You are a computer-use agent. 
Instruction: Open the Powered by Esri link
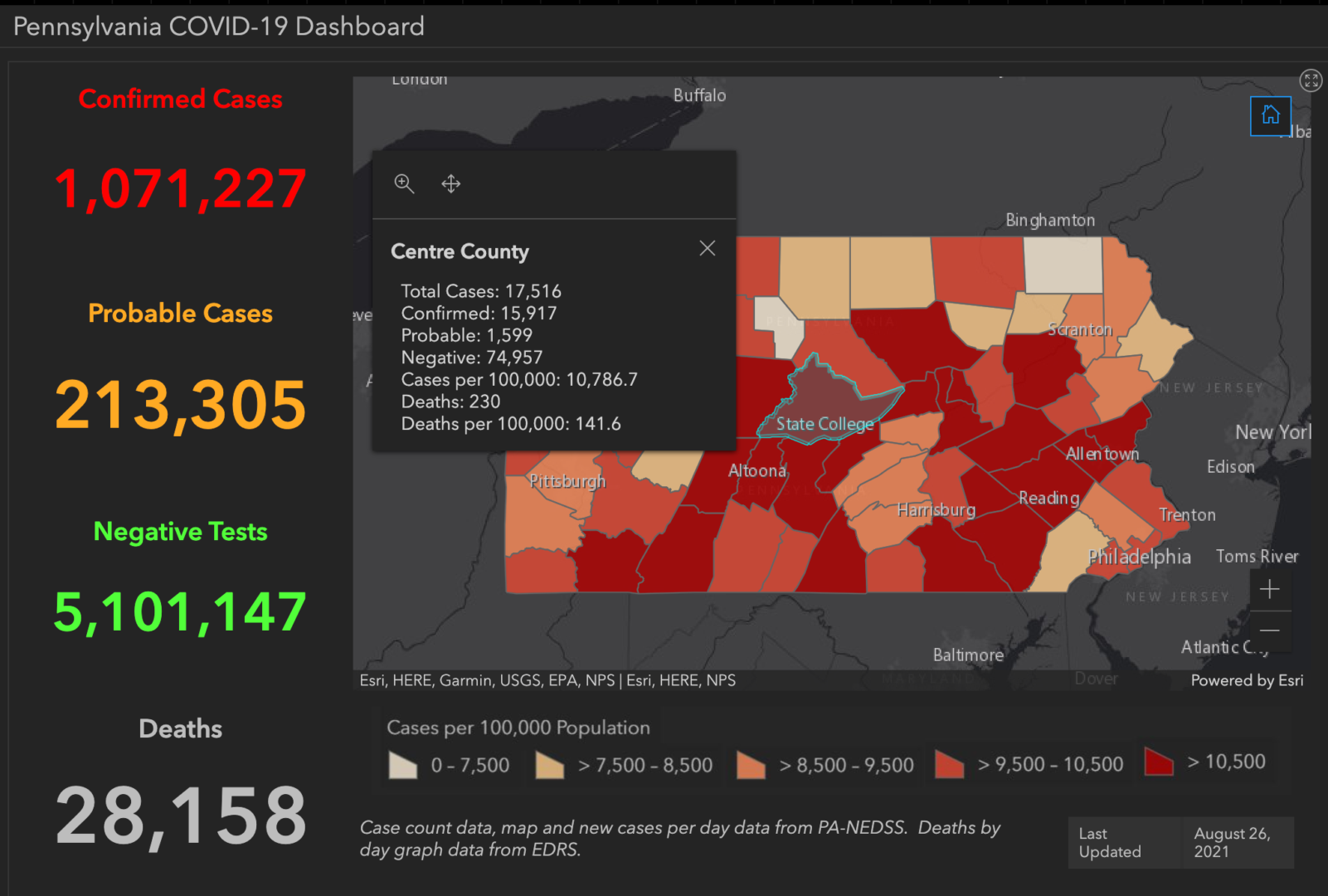pyautogui.click(x=1247, y=680)
